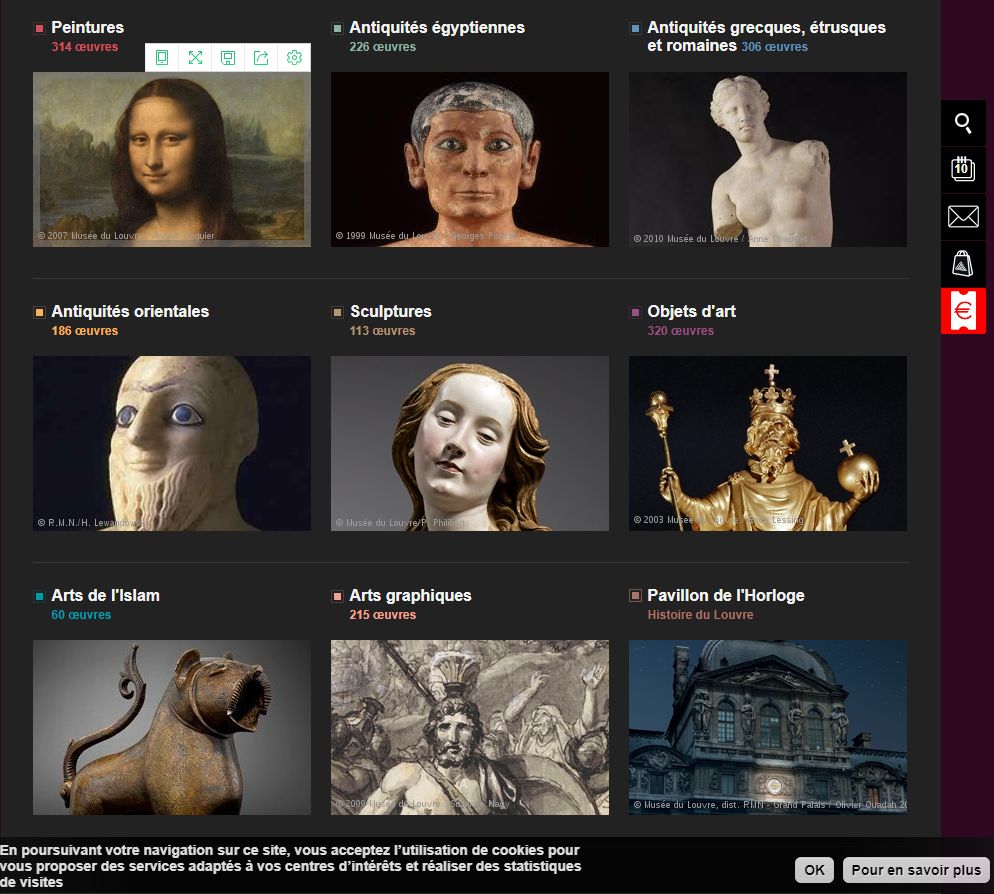Click the Egyptian scribe head thumbnail
Image resolution: width=994 pixels, height=894 pixels.
470,159
